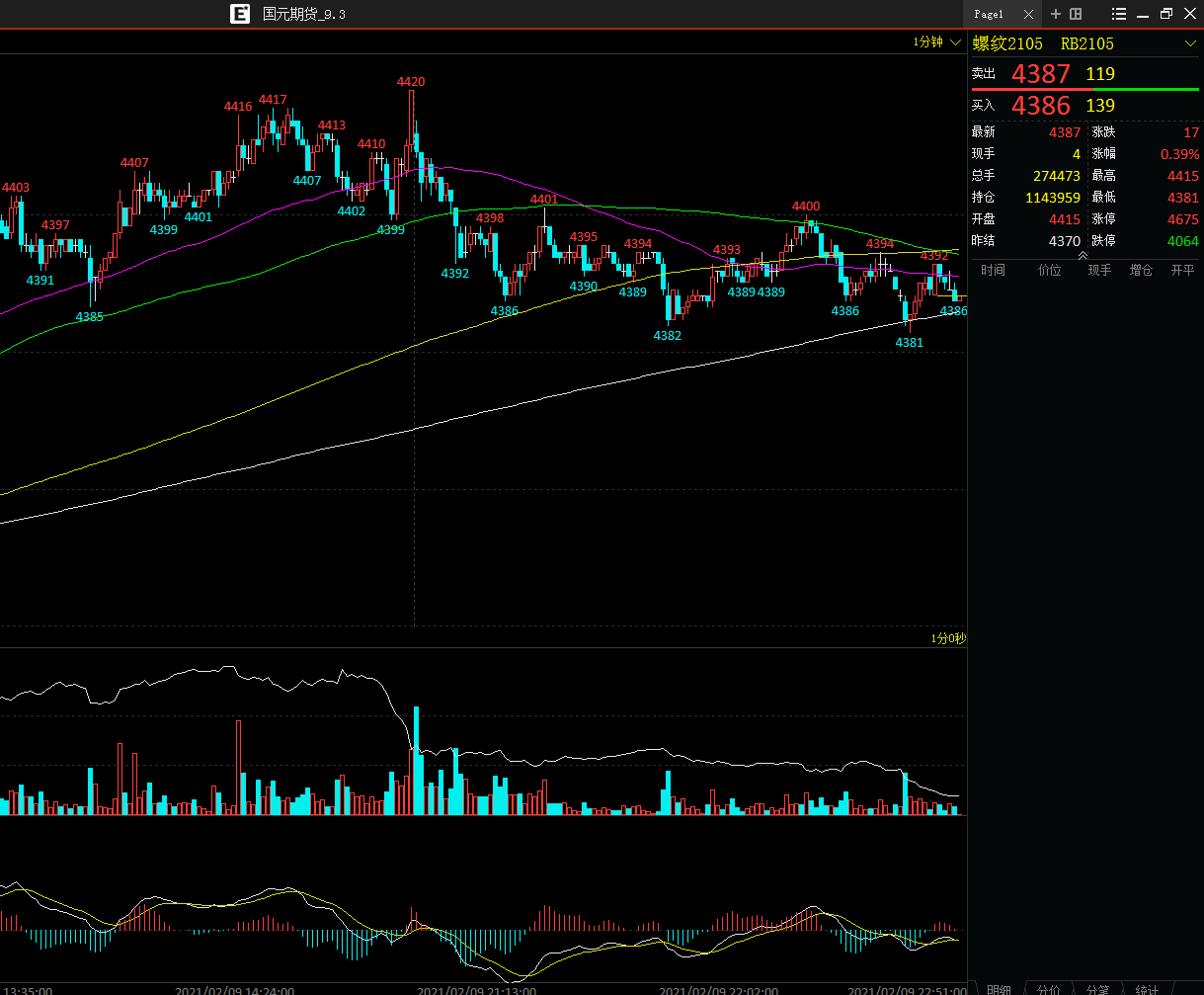Screen dimensions: 1204x995
Task: Restore down the window
Action: click(x=1166, y=14)
